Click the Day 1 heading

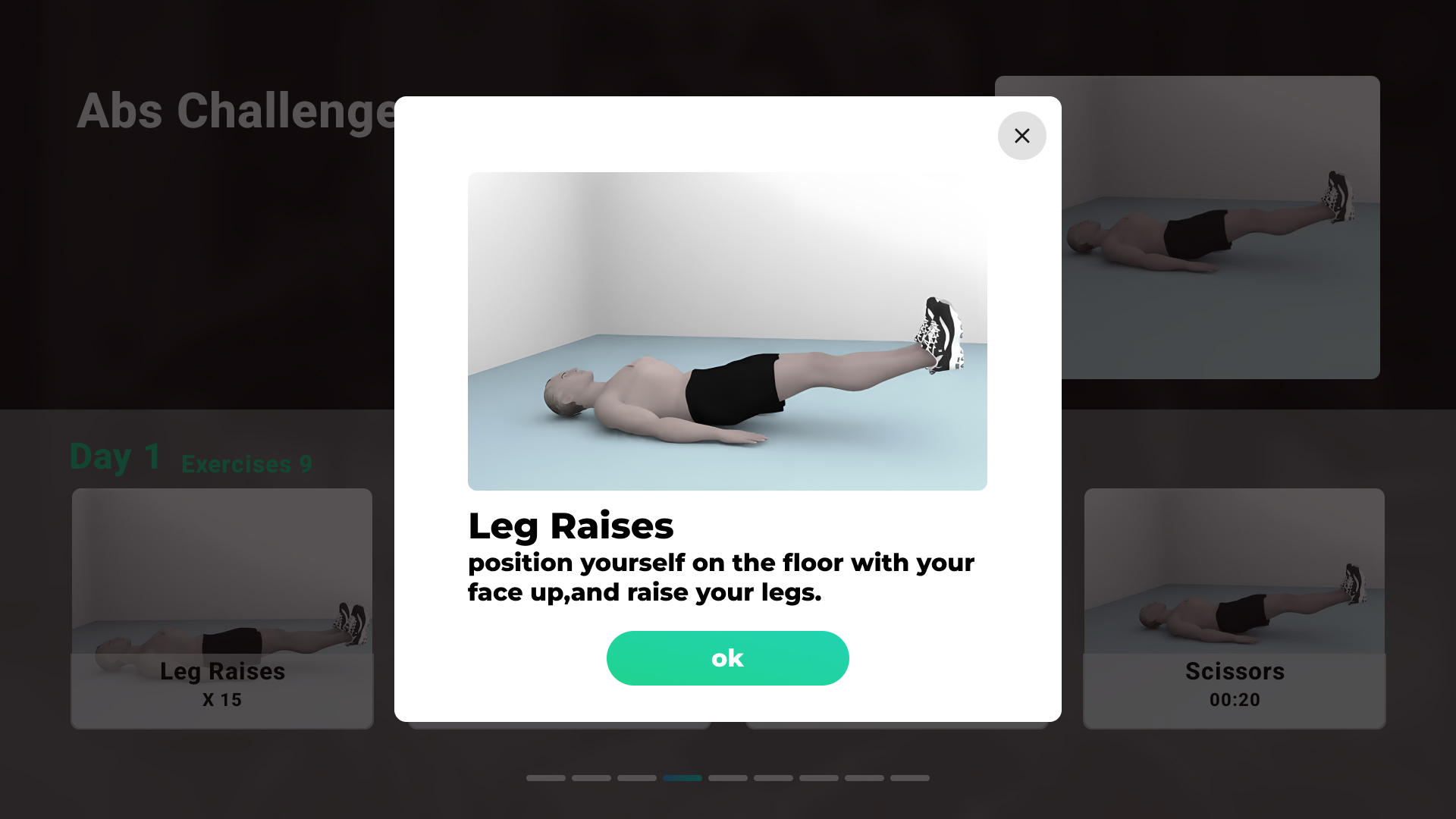point(115,457)
